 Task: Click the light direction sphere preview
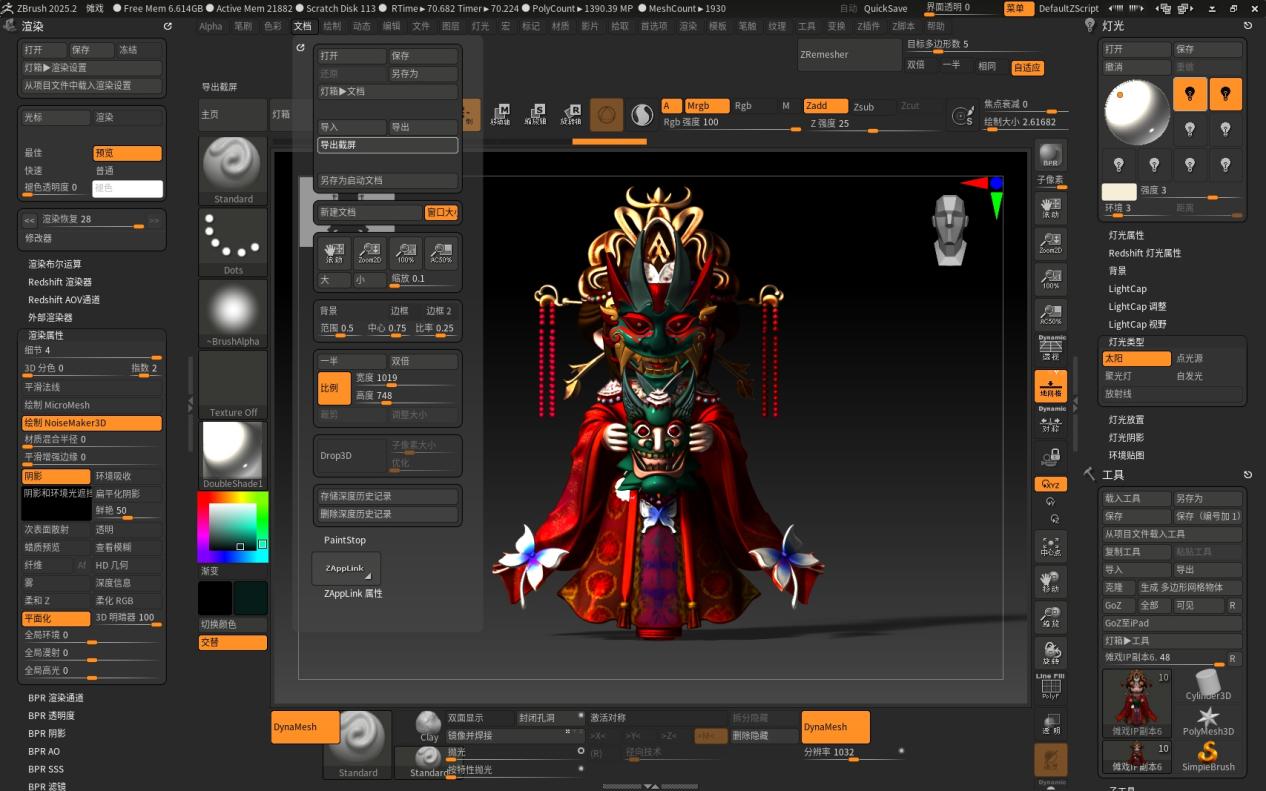(1136, 111)
